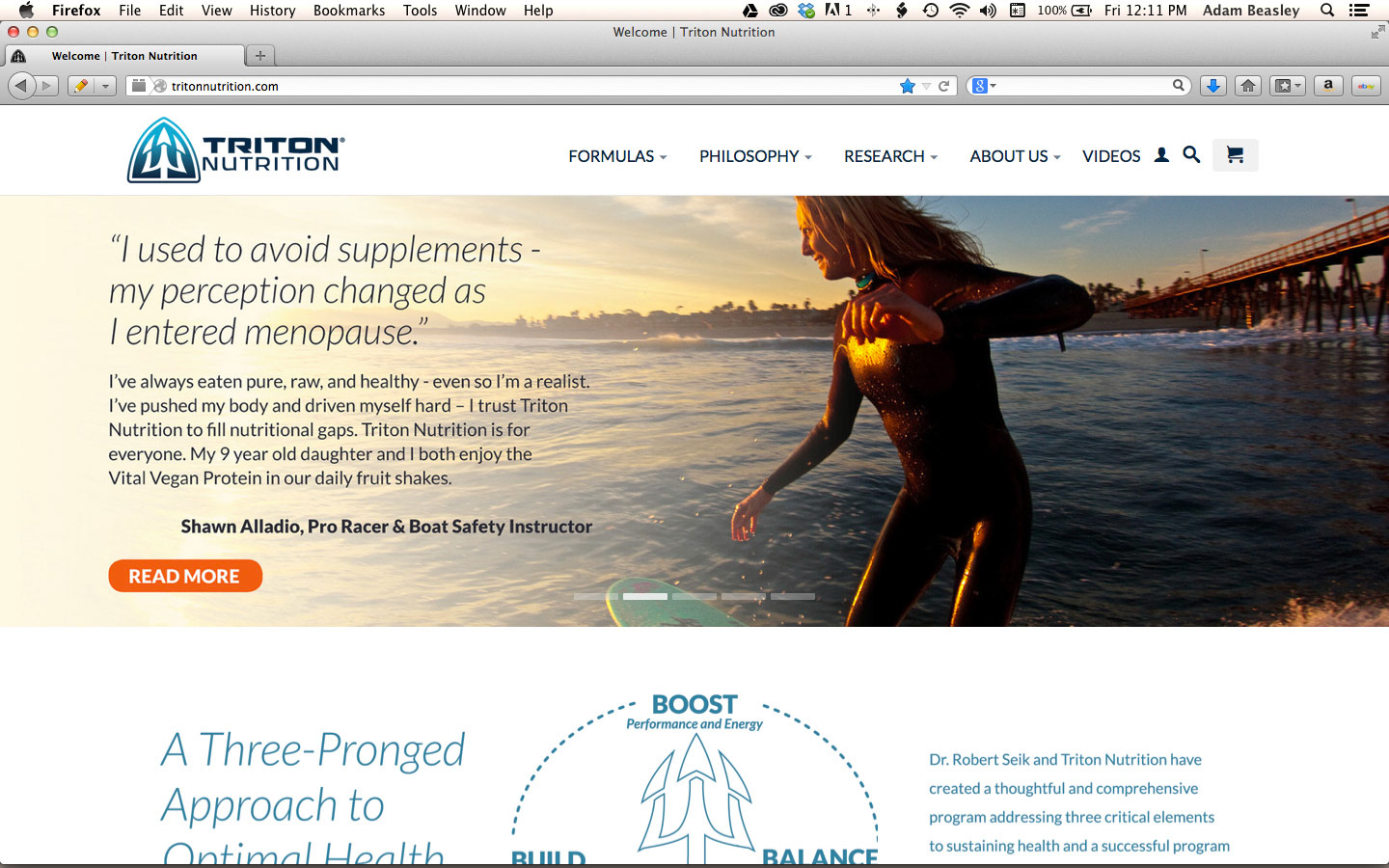1389x868 pixels.
Task: Open the Help menu
Action: click(538, 11)
